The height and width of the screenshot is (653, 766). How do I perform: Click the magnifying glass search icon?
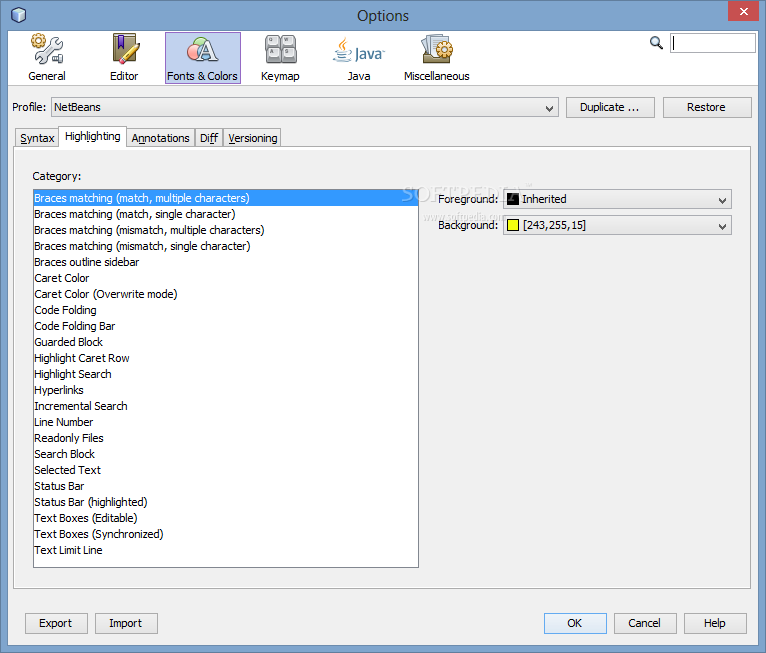[656, 43]
